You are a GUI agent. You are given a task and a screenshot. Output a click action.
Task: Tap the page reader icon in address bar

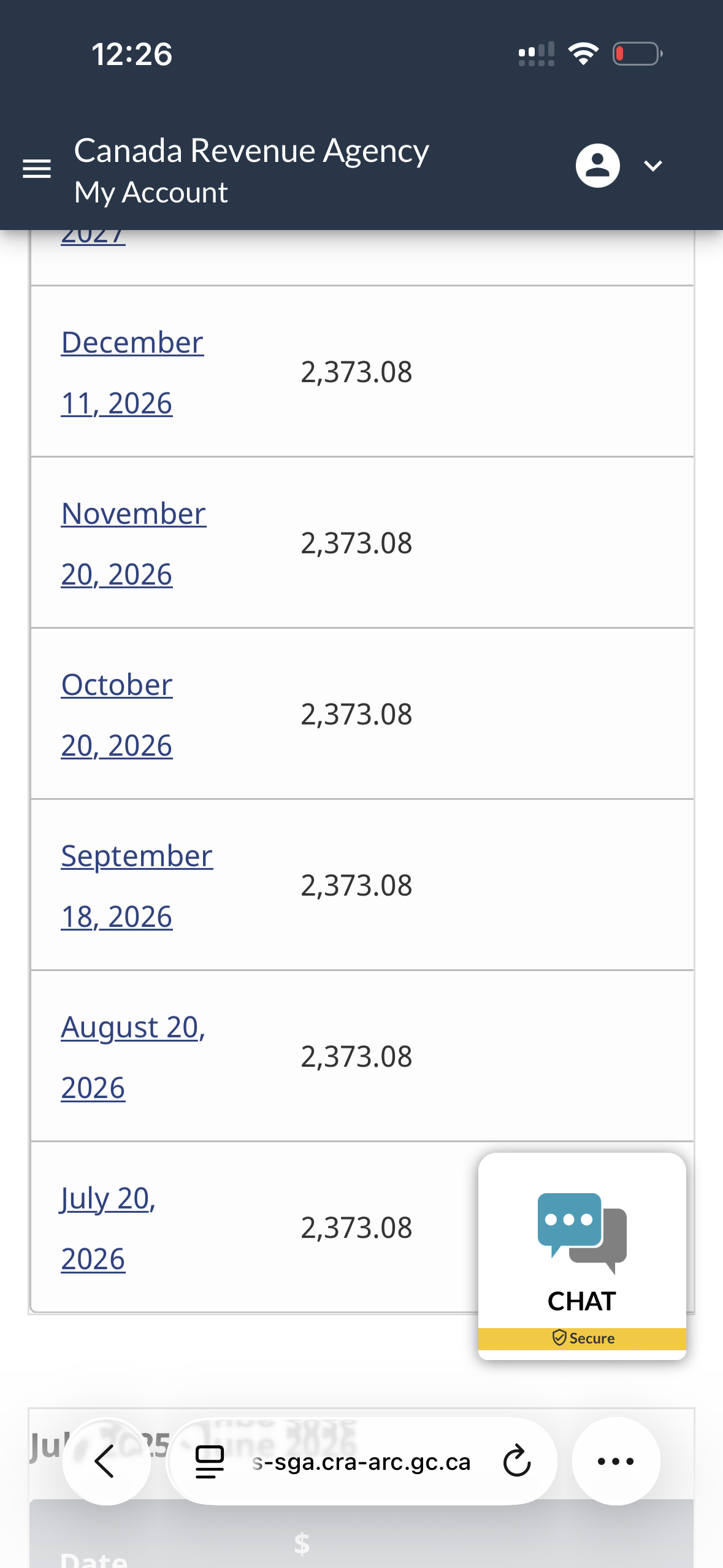tap(210, 1462)
